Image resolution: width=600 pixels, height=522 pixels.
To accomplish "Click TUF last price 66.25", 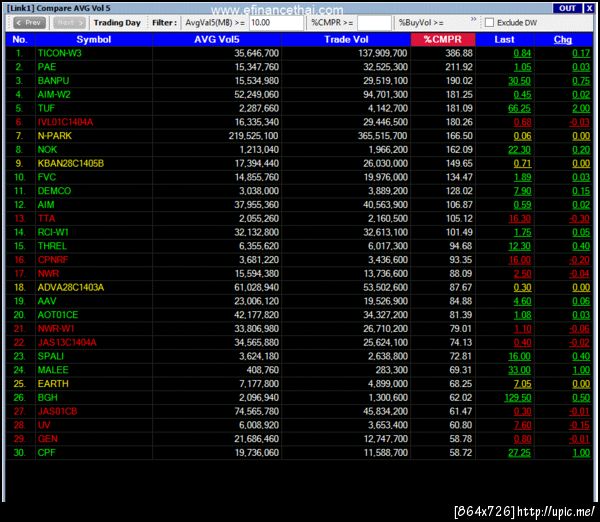I will 519,108.
